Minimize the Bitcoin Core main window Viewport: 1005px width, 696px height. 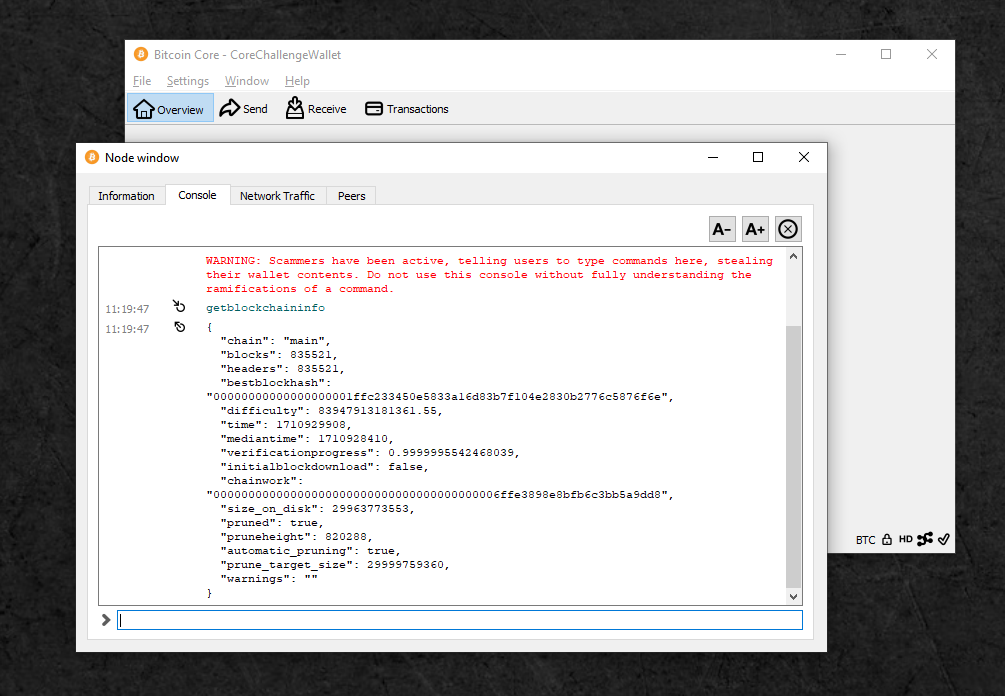(841, 54)
